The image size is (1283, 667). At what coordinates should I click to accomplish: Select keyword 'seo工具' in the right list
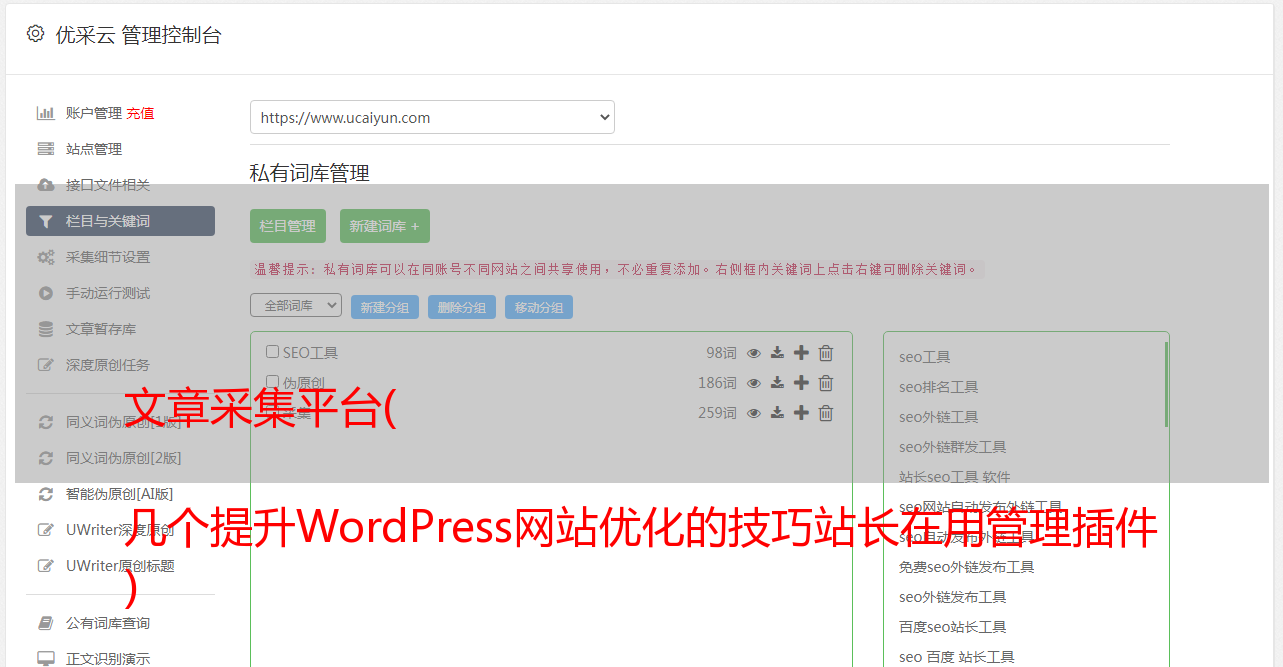pos(925,357)
